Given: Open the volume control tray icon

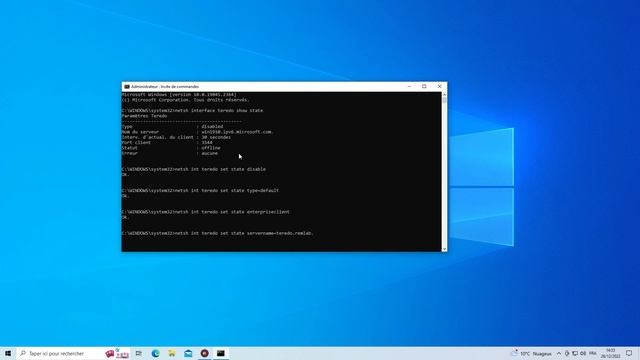Looking at the screenshot, I should tap(583, 353).
